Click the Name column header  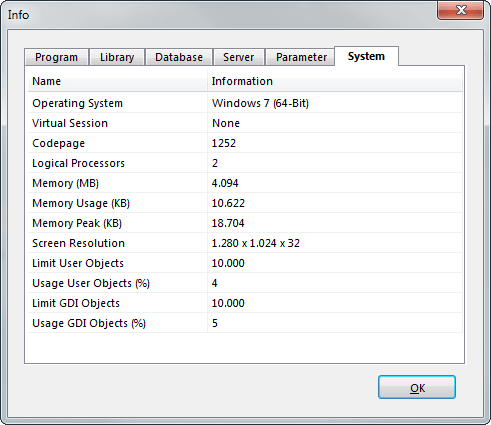118,81
